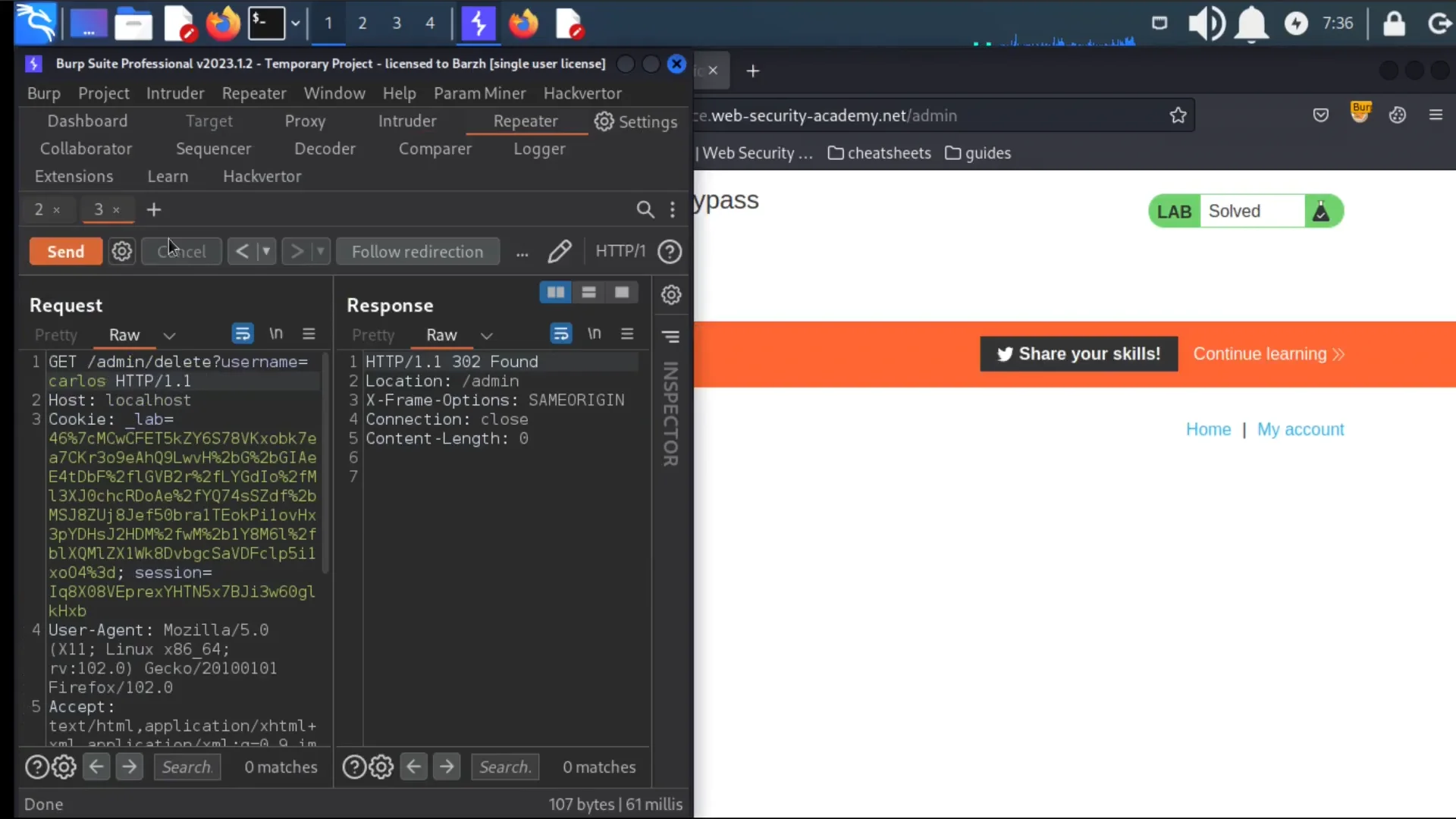Screen dimensions: 1456x819
Task: Switch to the Proxy tab
Action: [305, 121]
